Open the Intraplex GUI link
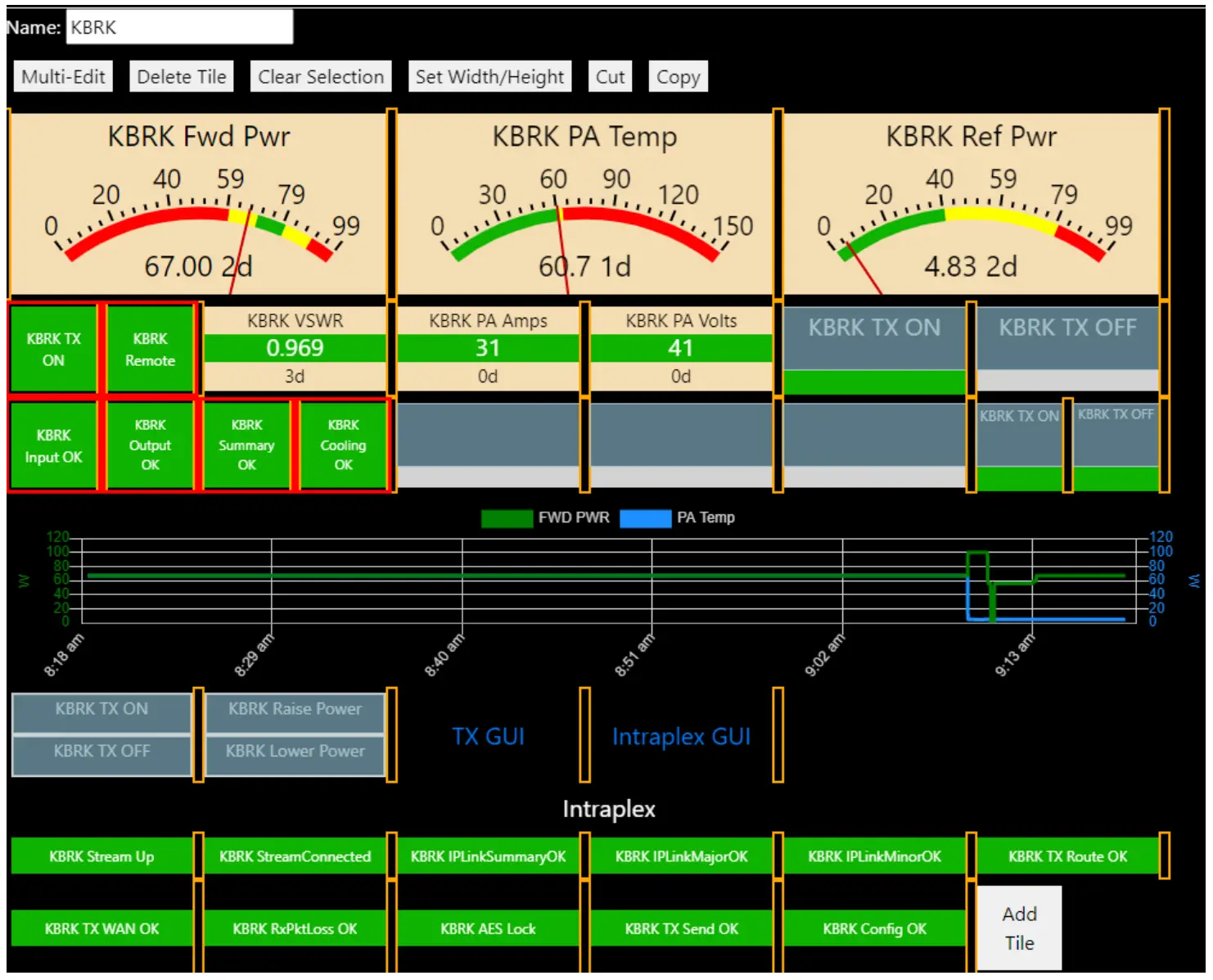 coord(681,737)
